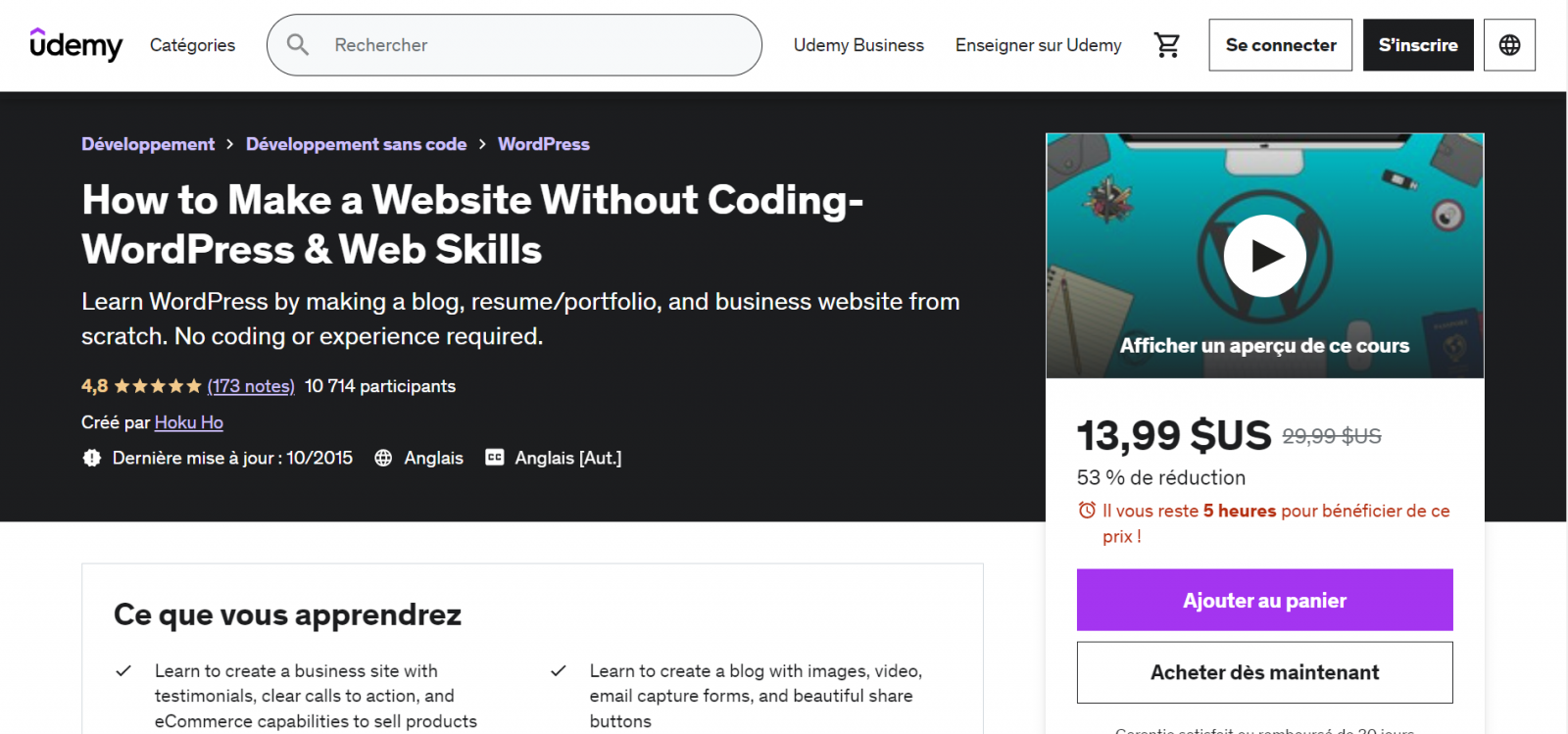Click the last updated badge icon
This screenshot has width=1568, height=734.
pyautogui.click(x=92, y=458)
